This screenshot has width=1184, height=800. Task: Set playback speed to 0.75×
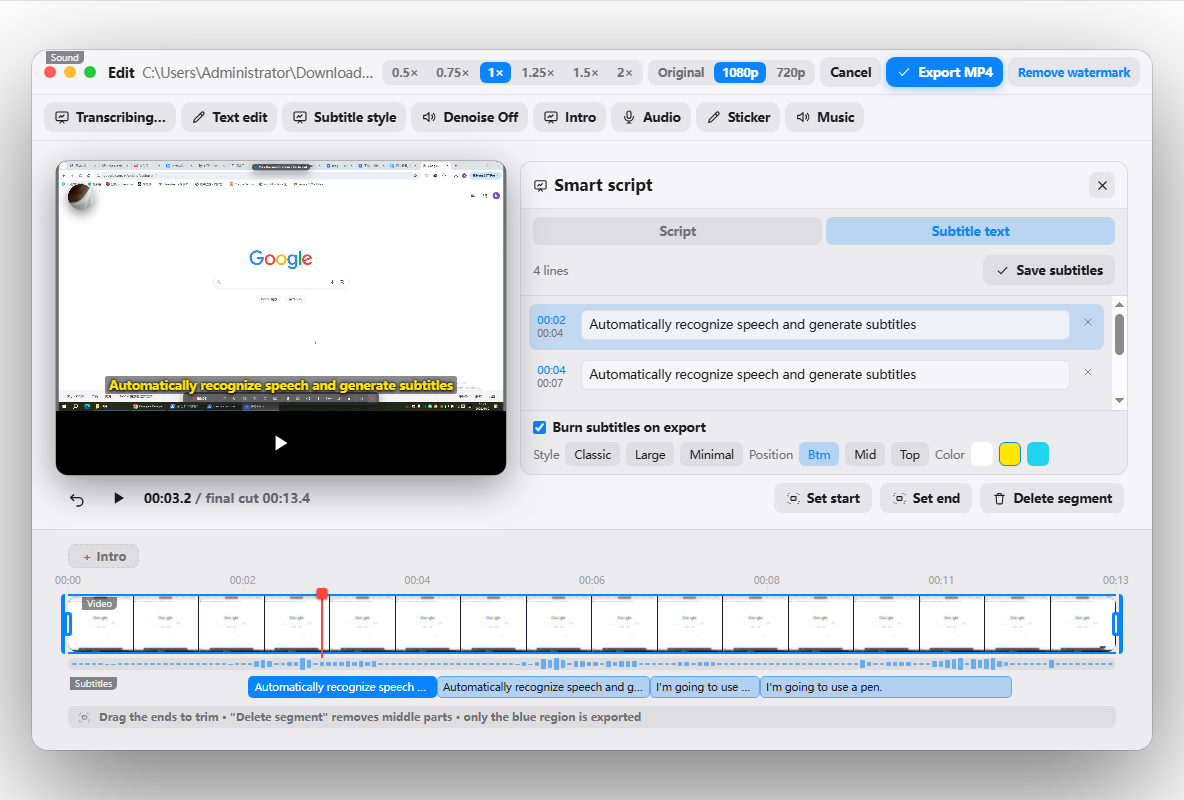[452, 73]
